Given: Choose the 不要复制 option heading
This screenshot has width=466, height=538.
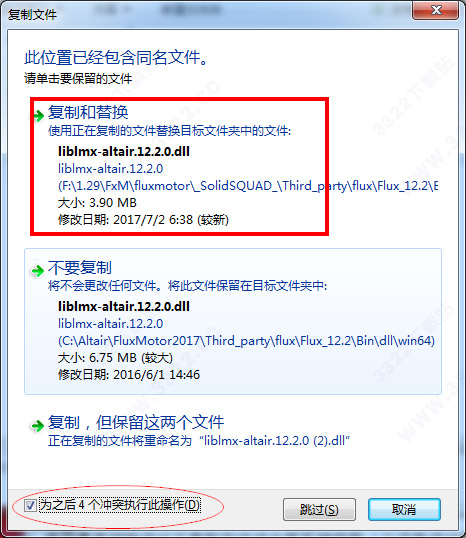Looking at the screenshot, I should 80,268.
